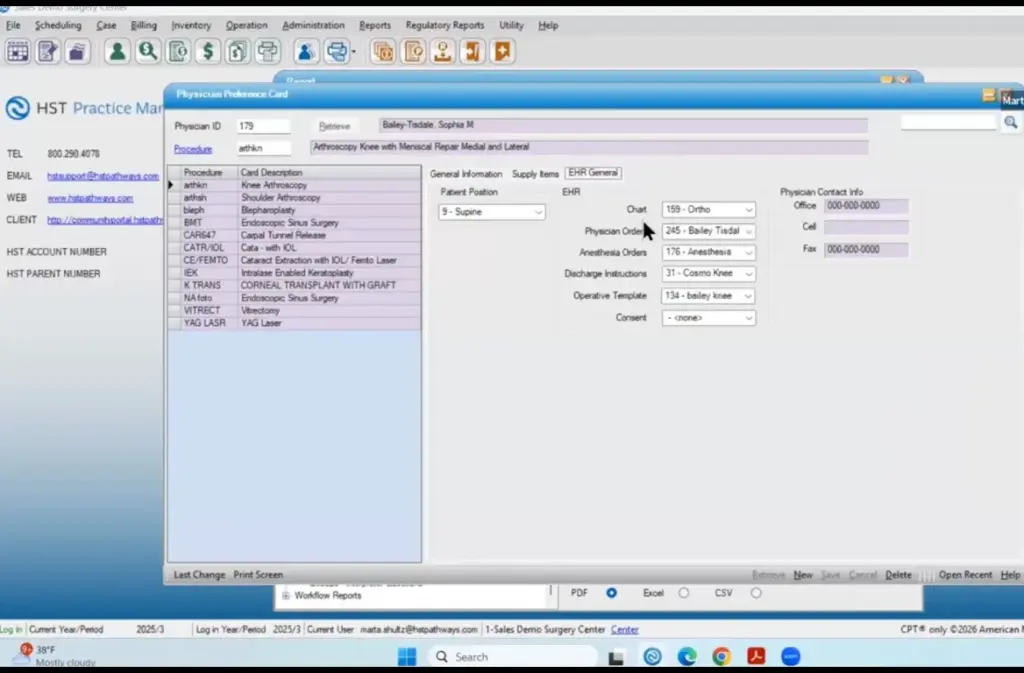The width and height of the screenshot is (1024, 673).
Task: Expand the Workflow Reports tree node
Action: (285, 595)
